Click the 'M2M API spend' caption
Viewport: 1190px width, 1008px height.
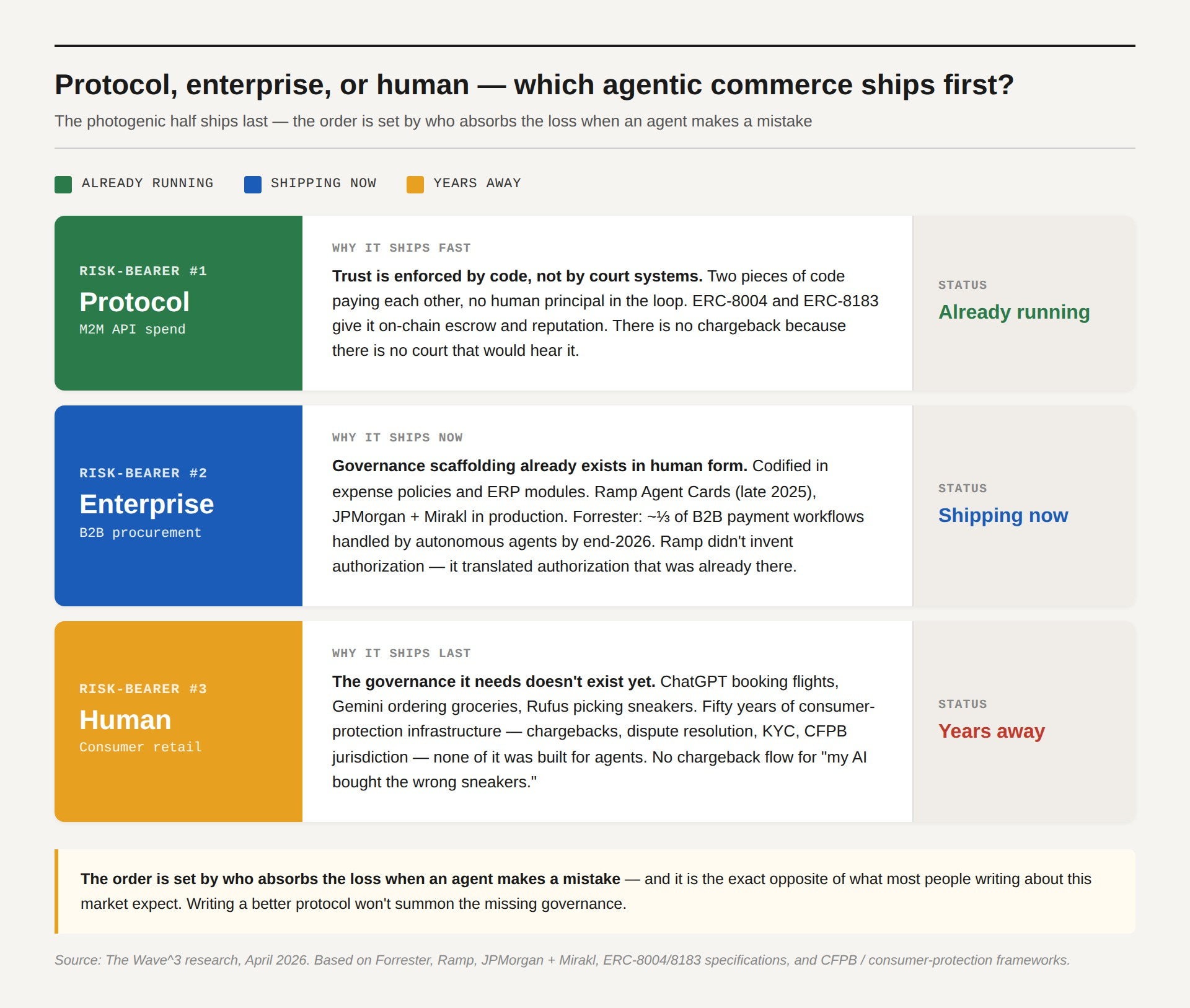click(133, 329)
